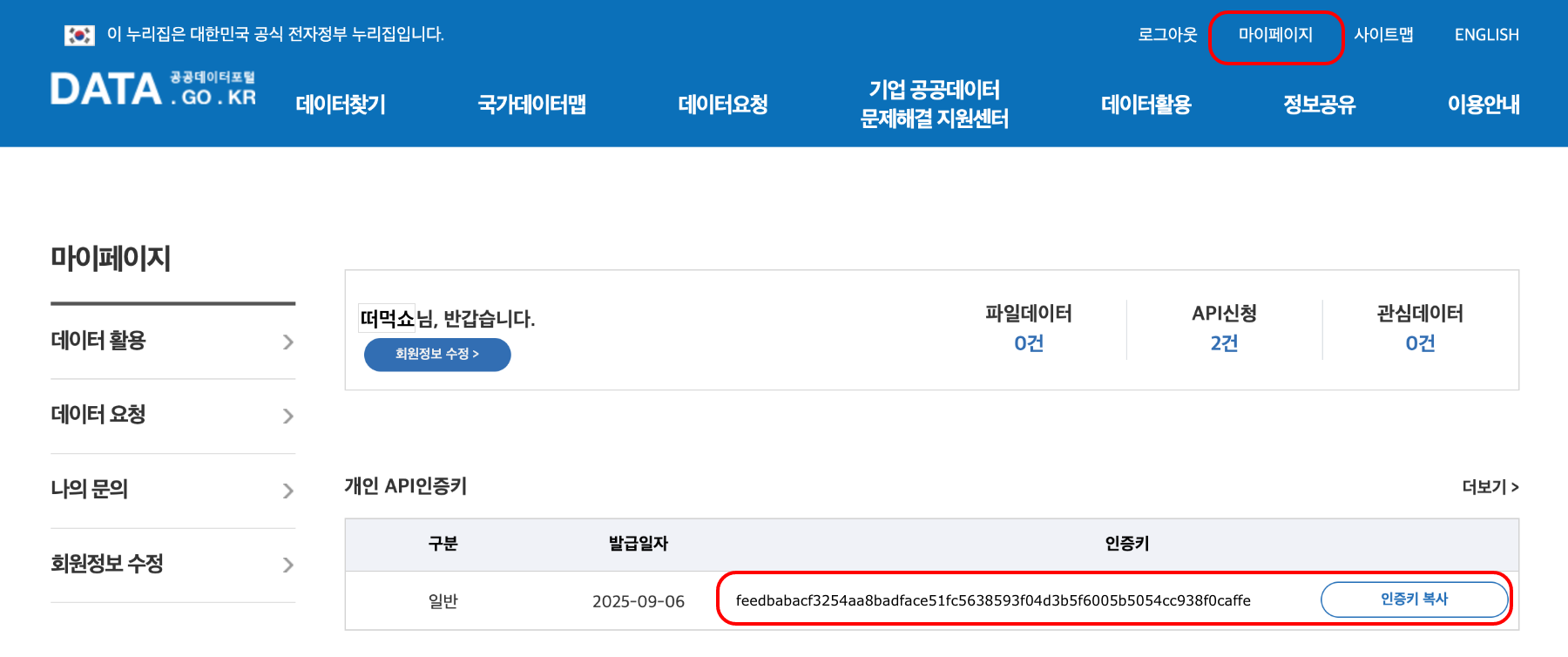The height and width of the screenshot is (657, 1568).
Task: Select the 데이터요청 menu item
Action: tap(723, 105)
